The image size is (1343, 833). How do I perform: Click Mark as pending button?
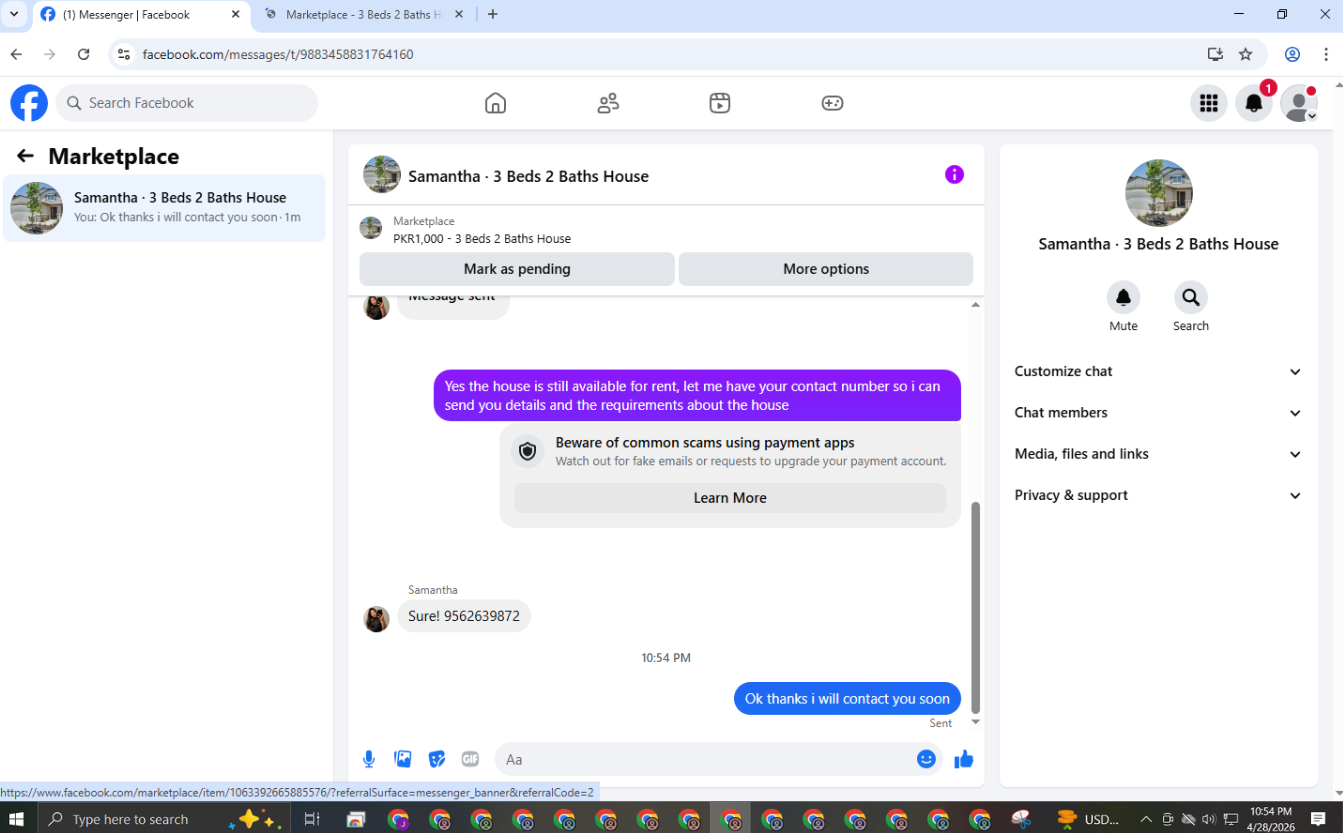point(517,269)
